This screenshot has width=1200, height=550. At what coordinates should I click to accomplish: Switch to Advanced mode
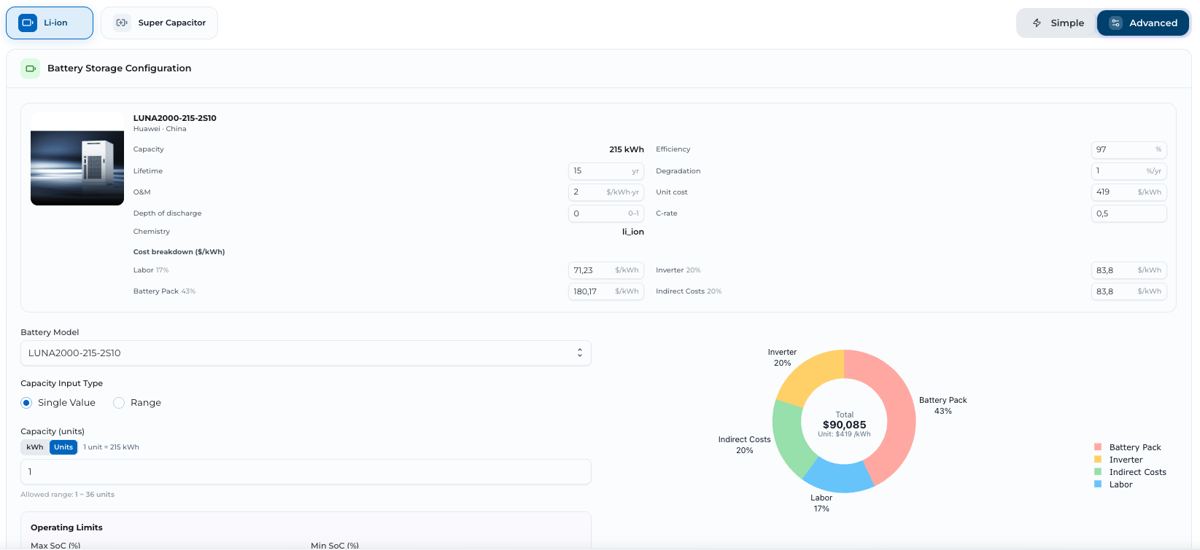(x=1143, y=23)
